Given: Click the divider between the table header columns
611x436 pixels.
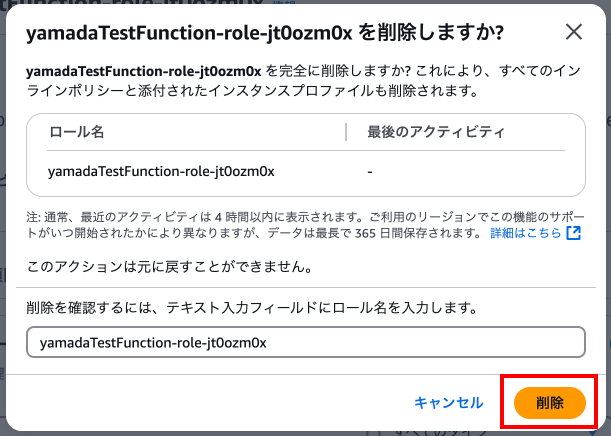Looking at the screenshot, I should coord(345,131).
